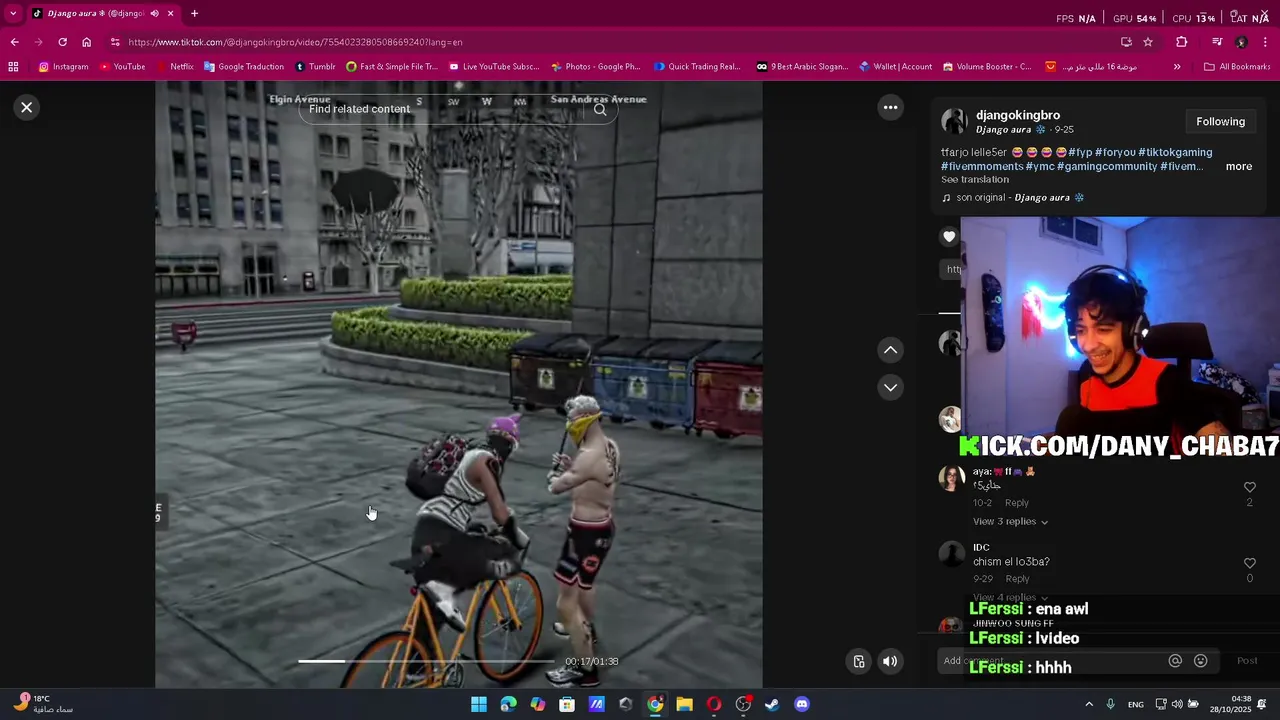Screen dimensions: 1280x720
Task: Open Discord from taskbar
Action: click(x=801, y=704)
